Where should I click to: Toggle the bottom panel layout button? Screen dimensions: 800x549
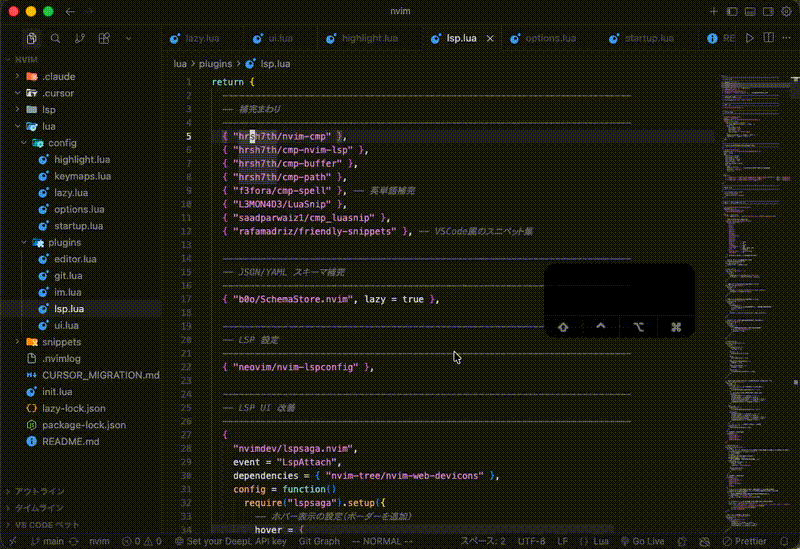[749, 11]
